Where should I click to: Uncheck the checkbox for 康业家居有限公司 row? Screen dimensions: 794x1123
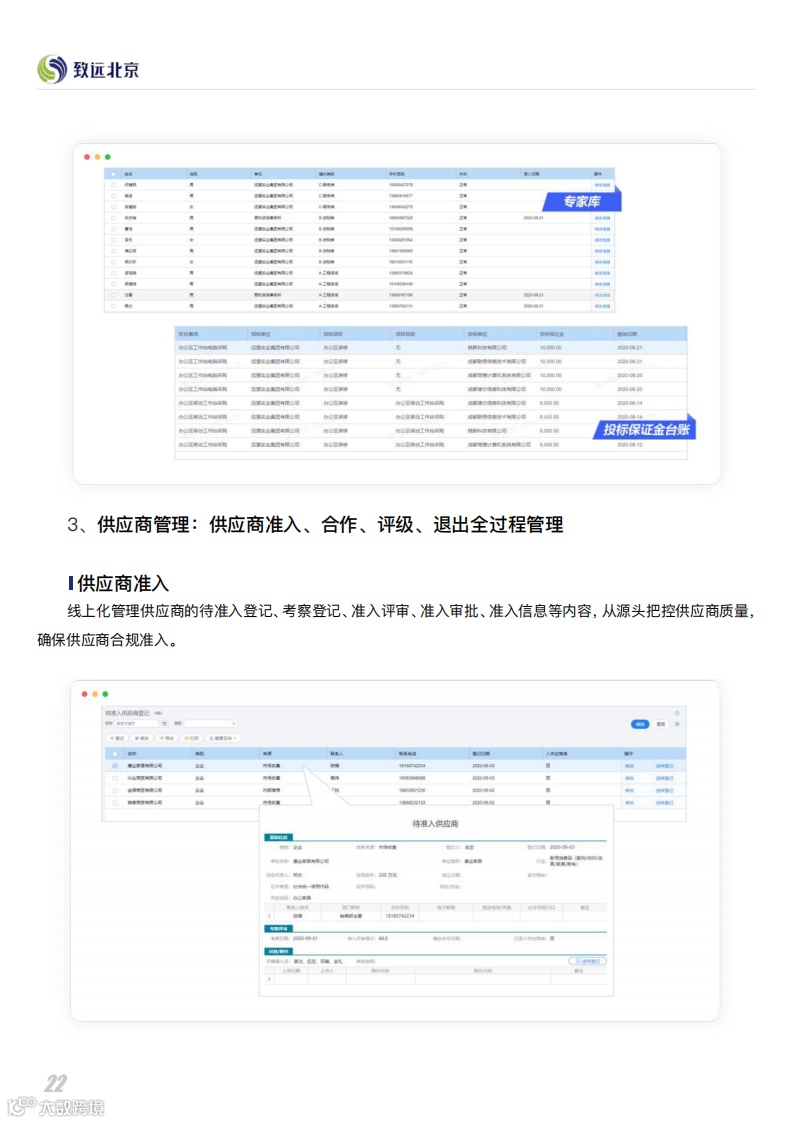coord(115,766)
